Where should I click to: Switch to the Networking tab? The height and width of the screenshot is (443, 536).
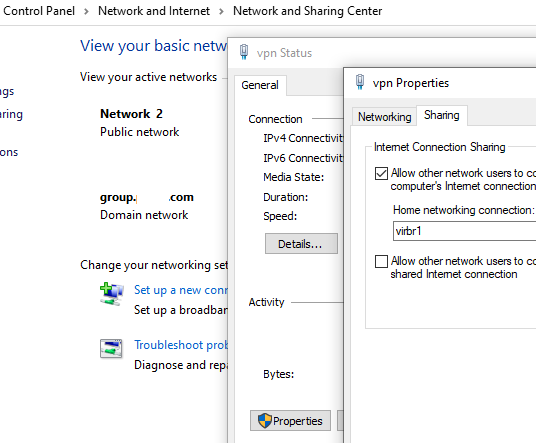pyautogui.click(x=385, y=117)
